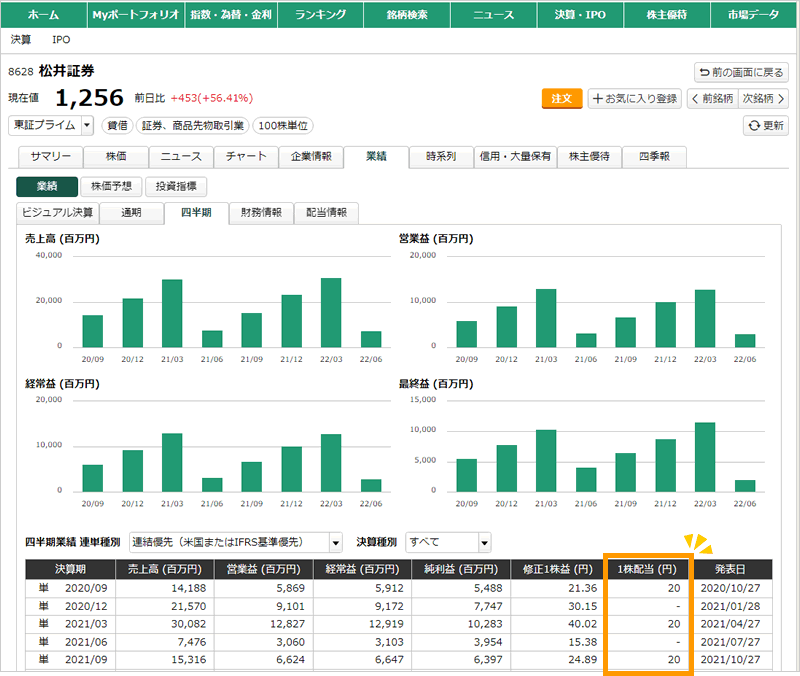The image size is (800, 676).
Task: Open the ホーム navigation menu
Action: point(43,14)
